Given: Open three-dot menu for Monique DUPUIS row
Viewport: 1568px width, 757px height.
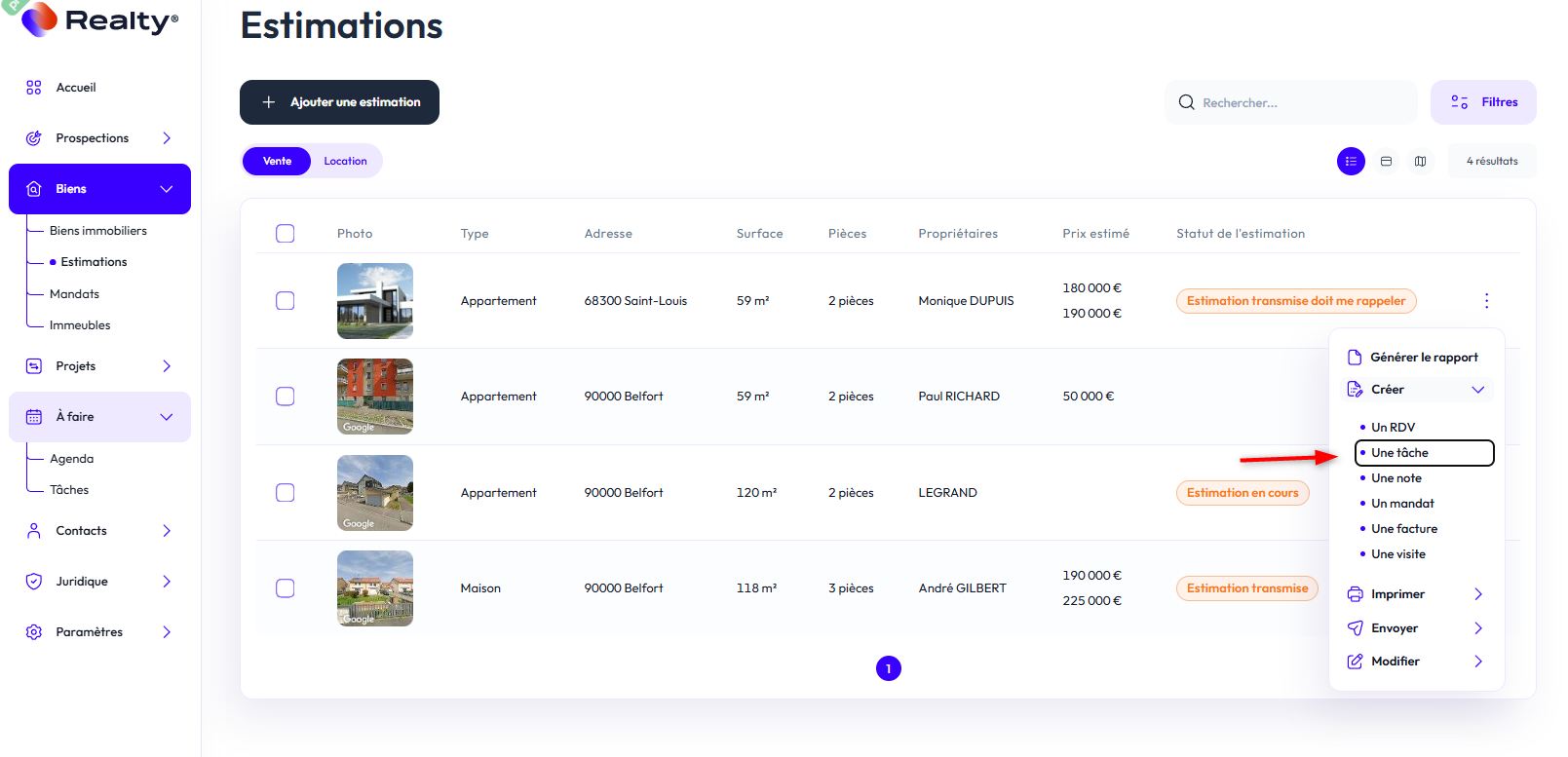Looking at the screenshot, I should 1486,301.
